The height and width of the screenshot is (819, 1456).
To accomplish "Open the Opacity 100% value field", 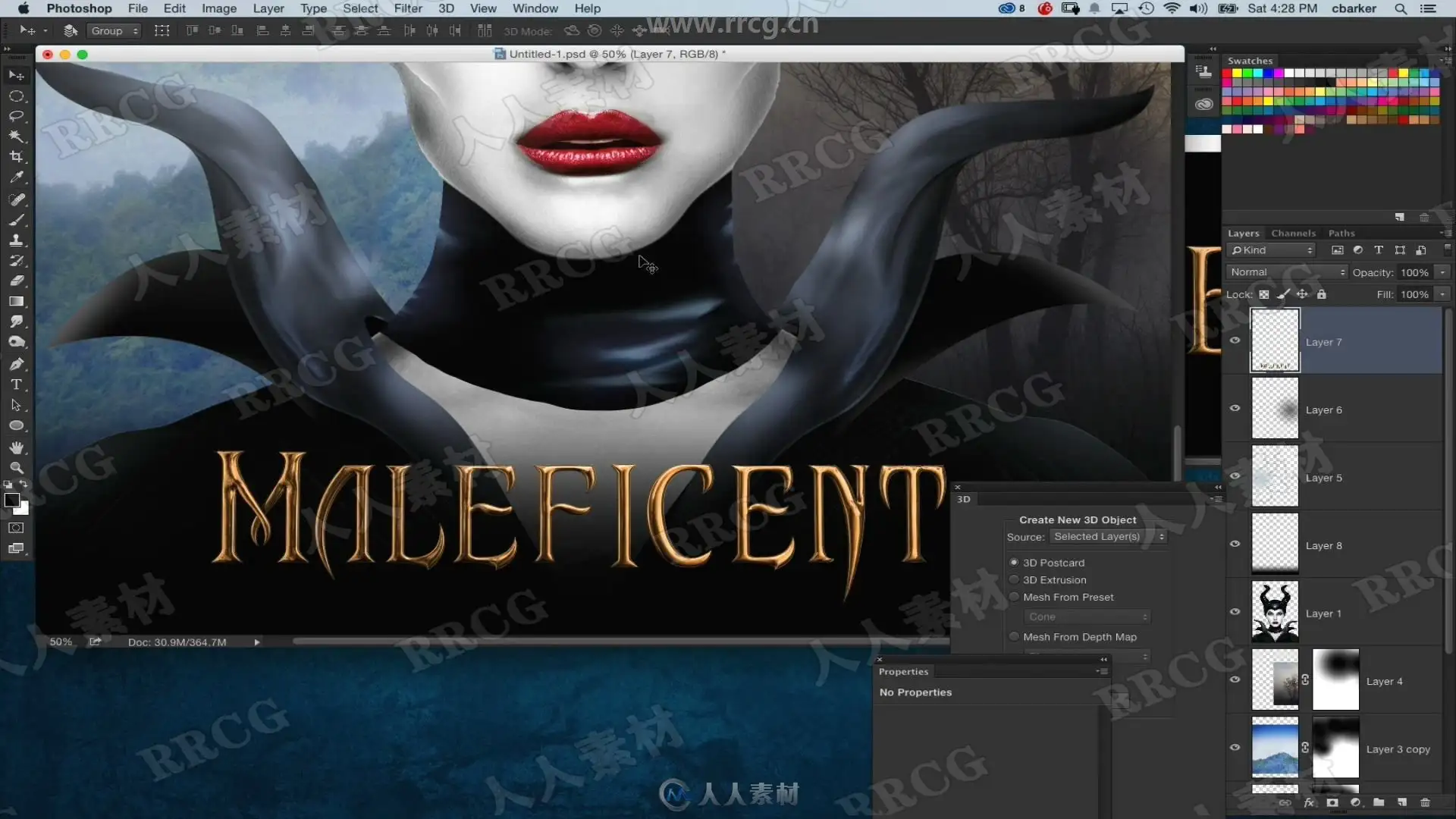I will (x=1415, y=272).
